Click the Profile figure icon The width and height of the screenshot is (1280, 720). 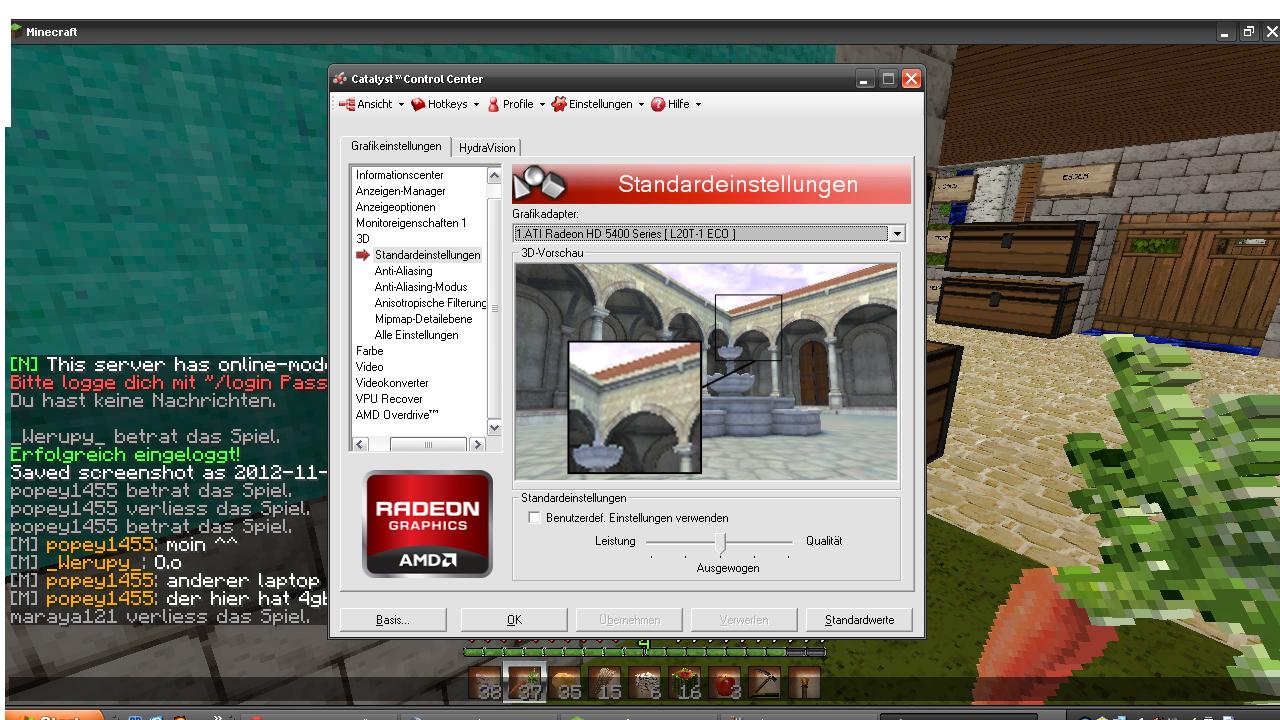point(493,104)
